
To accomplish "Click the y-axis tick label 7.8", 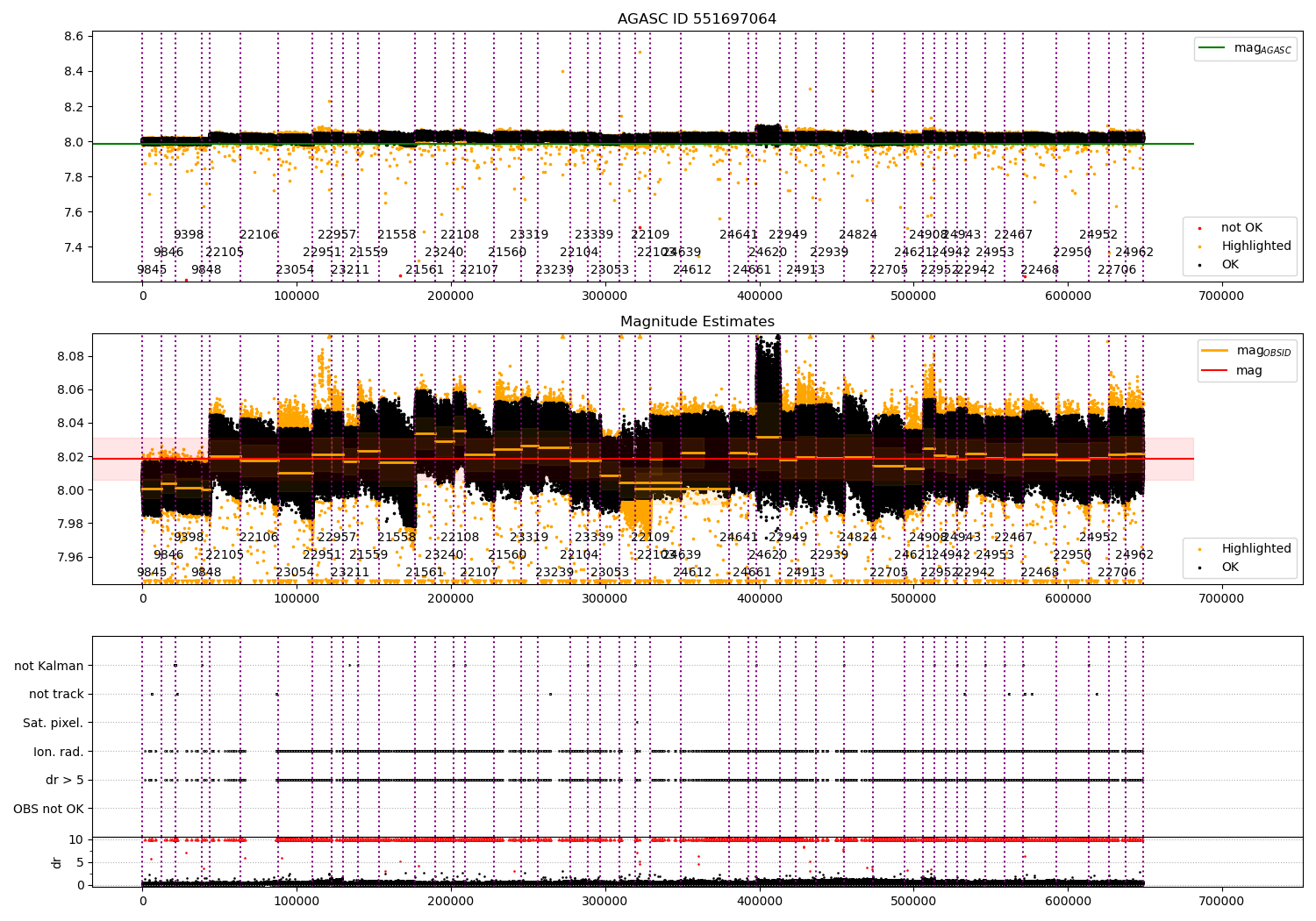I will pyautogui.click(x=74, y=177).
